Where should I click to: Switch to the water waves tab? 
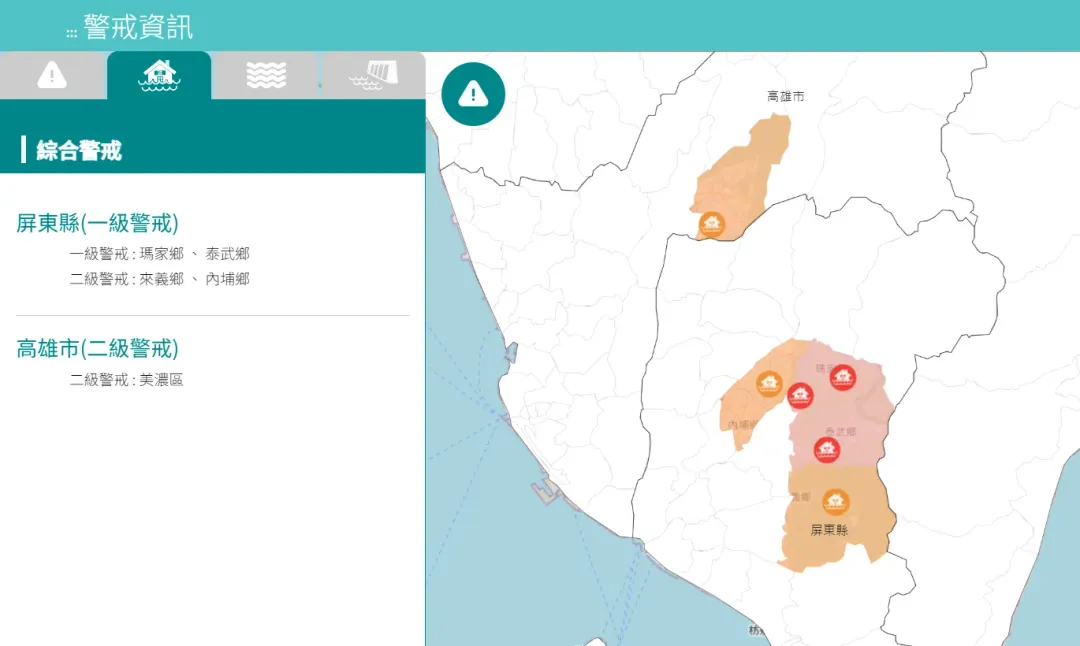coord(266,75)
